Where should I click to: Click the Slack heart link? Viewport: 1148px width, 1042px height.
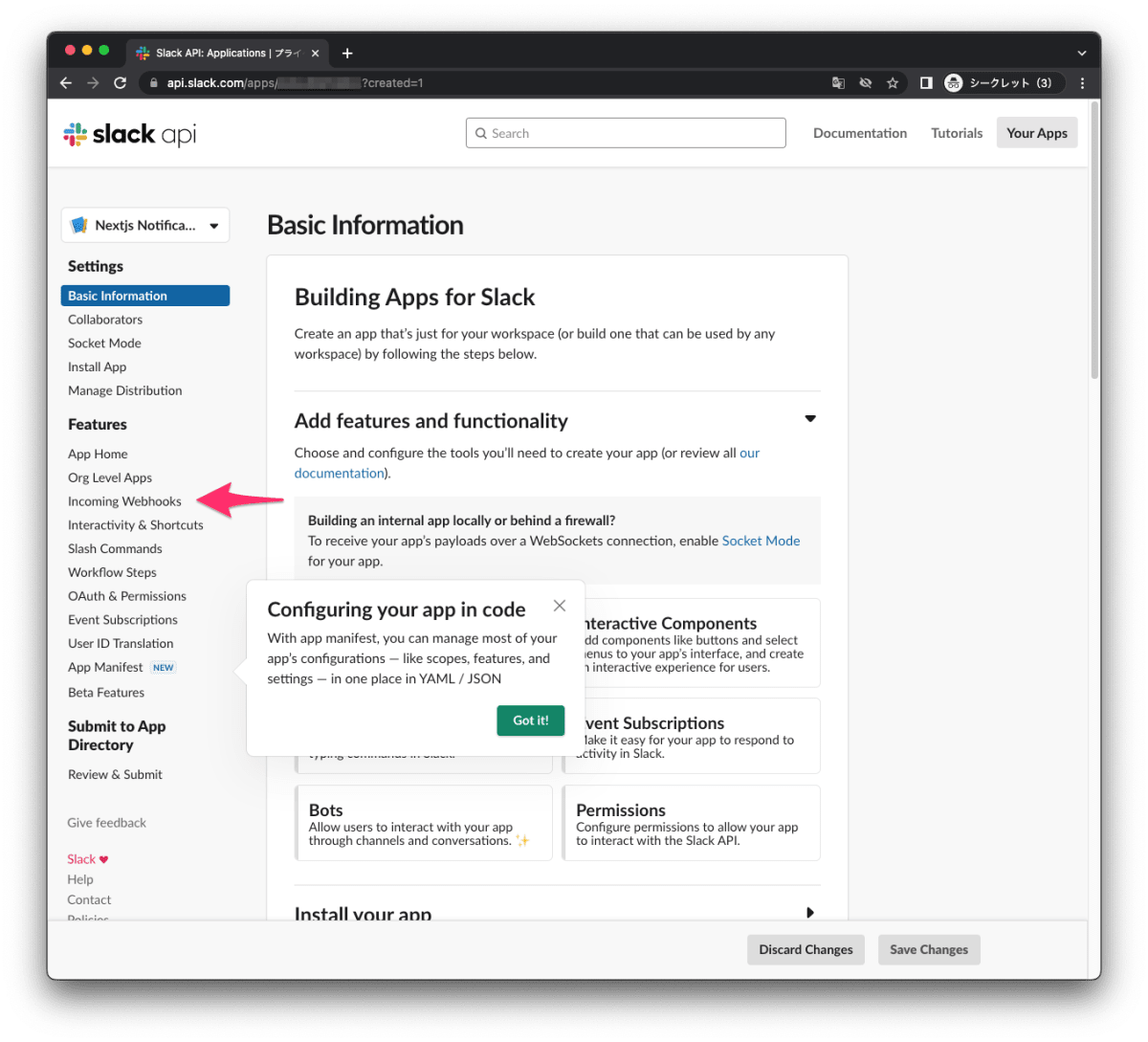88,859
